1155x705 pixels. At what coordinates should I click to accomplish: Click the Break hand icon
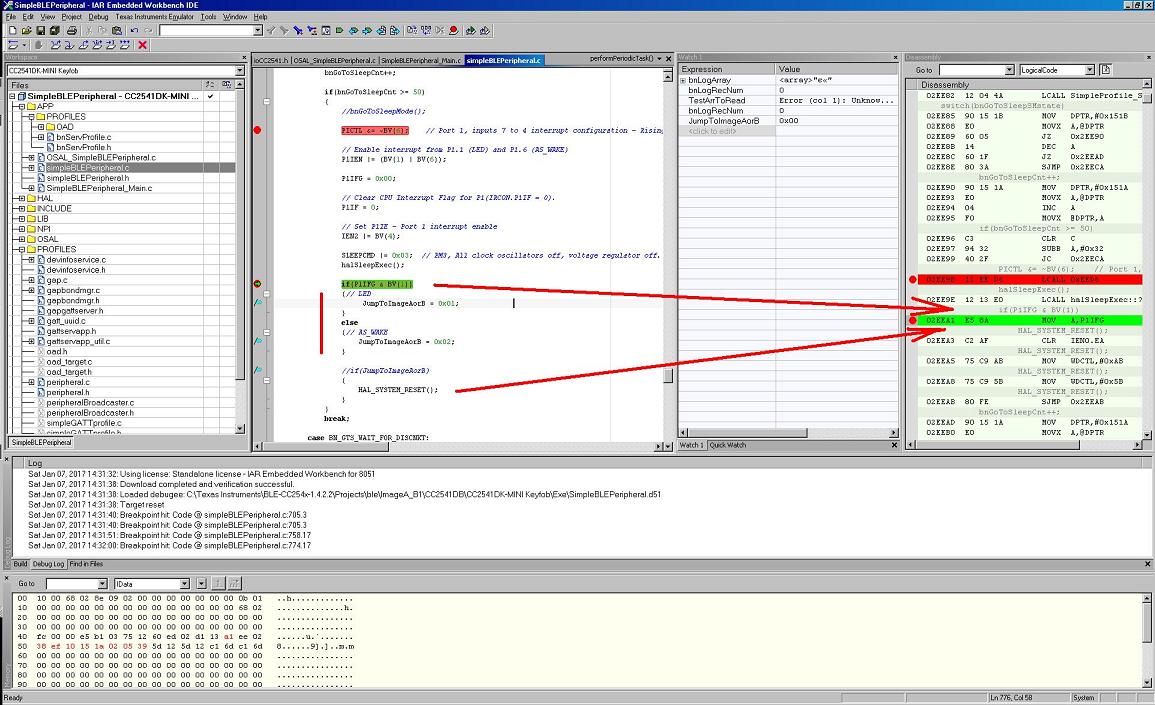coord(39,45)
